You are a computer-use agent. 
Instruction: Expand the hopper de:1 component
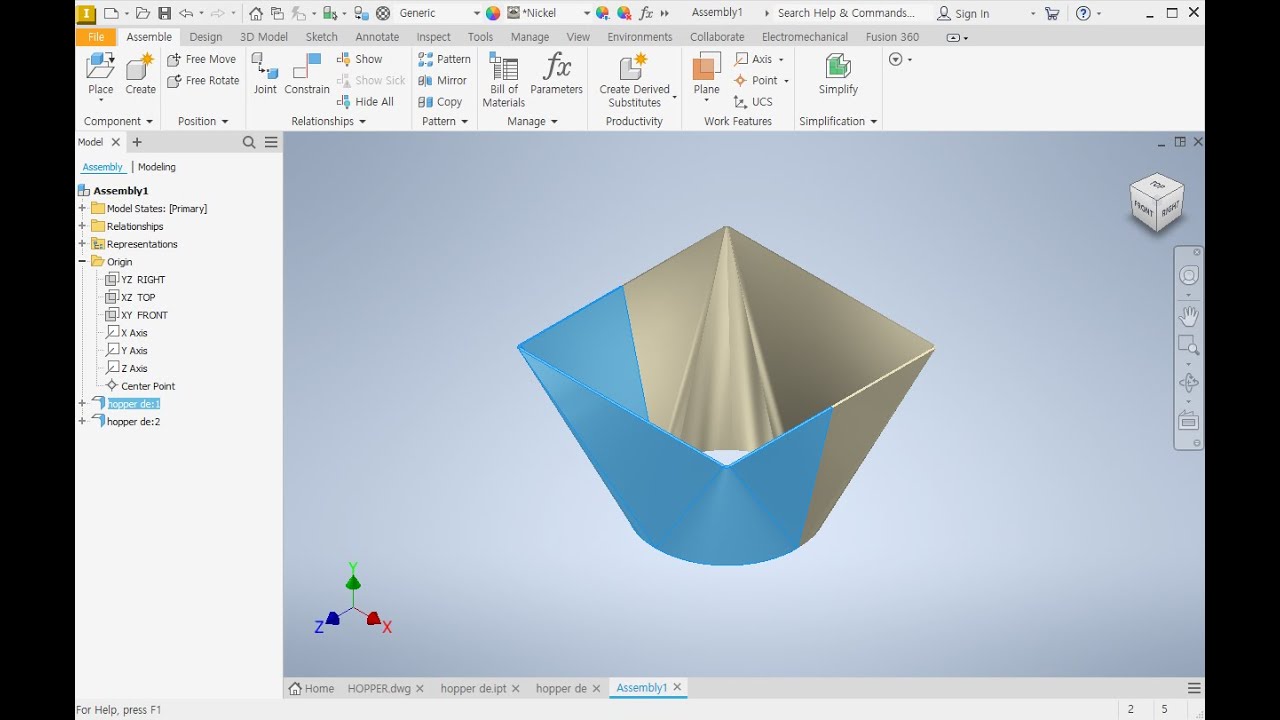(x=82, y=403)
